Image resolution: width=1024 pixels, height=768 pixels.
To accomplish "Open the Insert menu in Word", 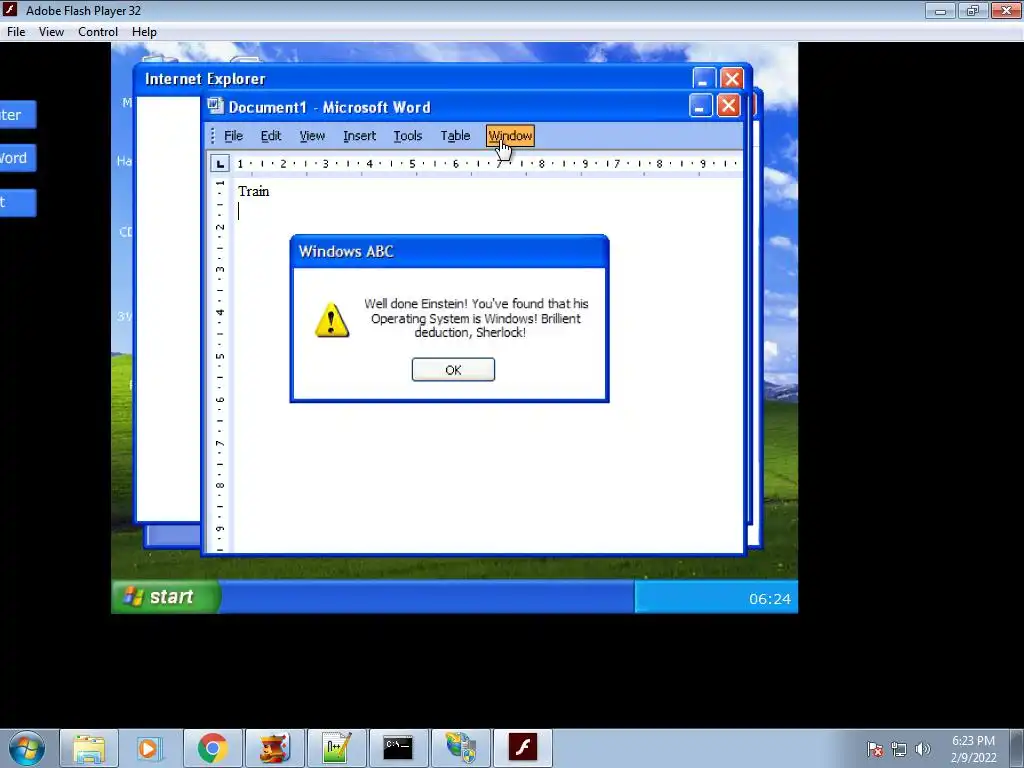I will [359, 136].
